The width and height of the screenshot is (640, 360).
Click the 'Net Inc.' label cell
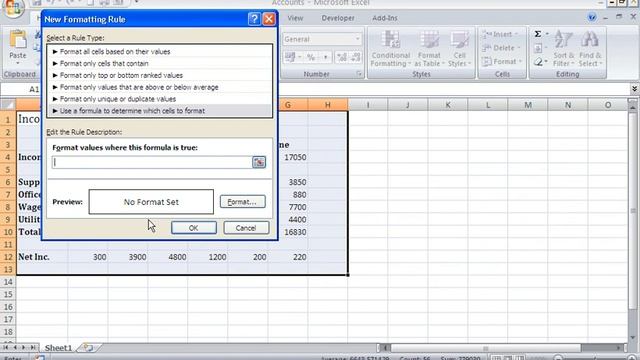click(x=42, y=257)
